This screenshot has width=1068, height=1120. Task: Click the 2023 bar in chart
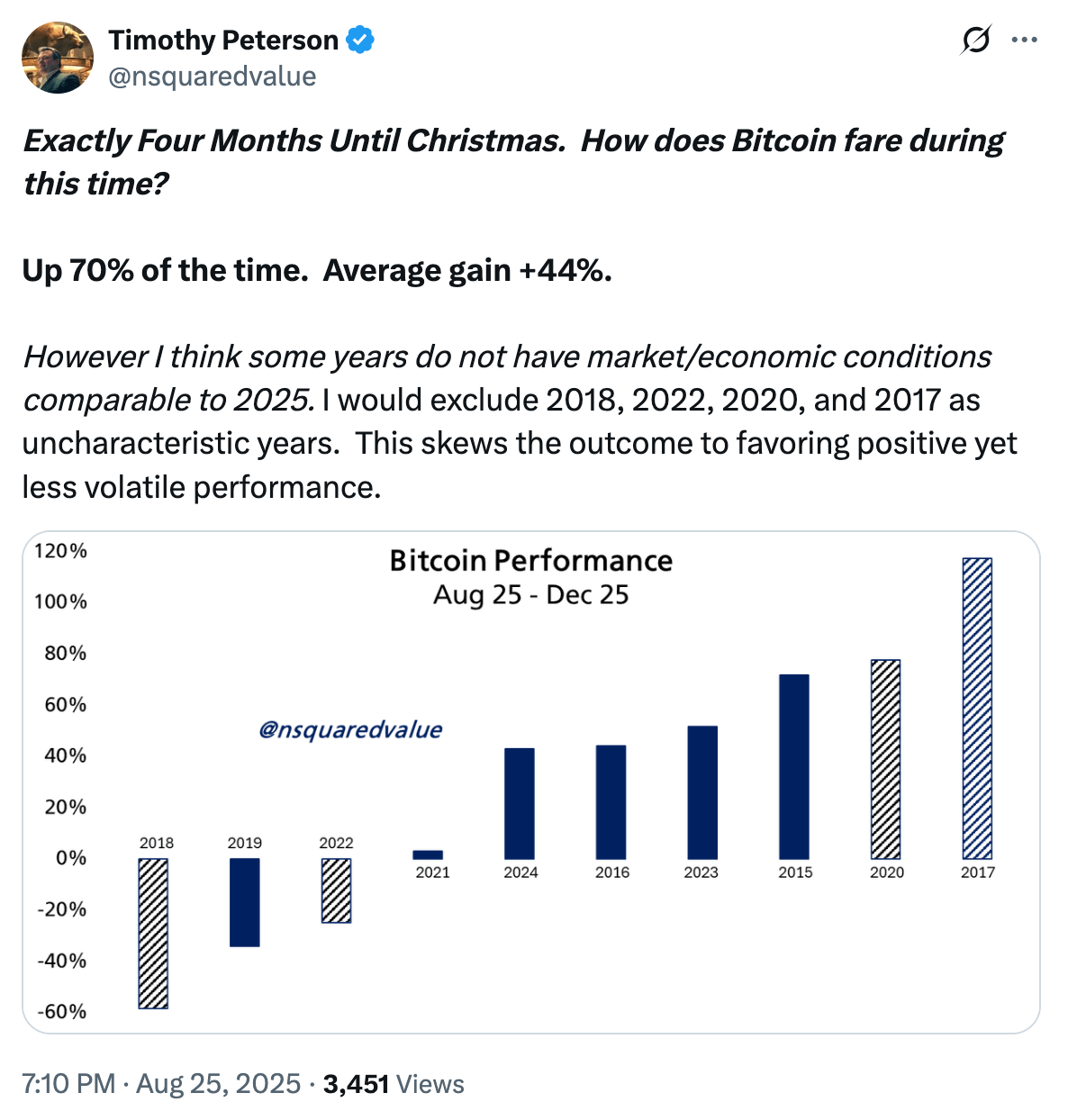(x=702, y=792)
